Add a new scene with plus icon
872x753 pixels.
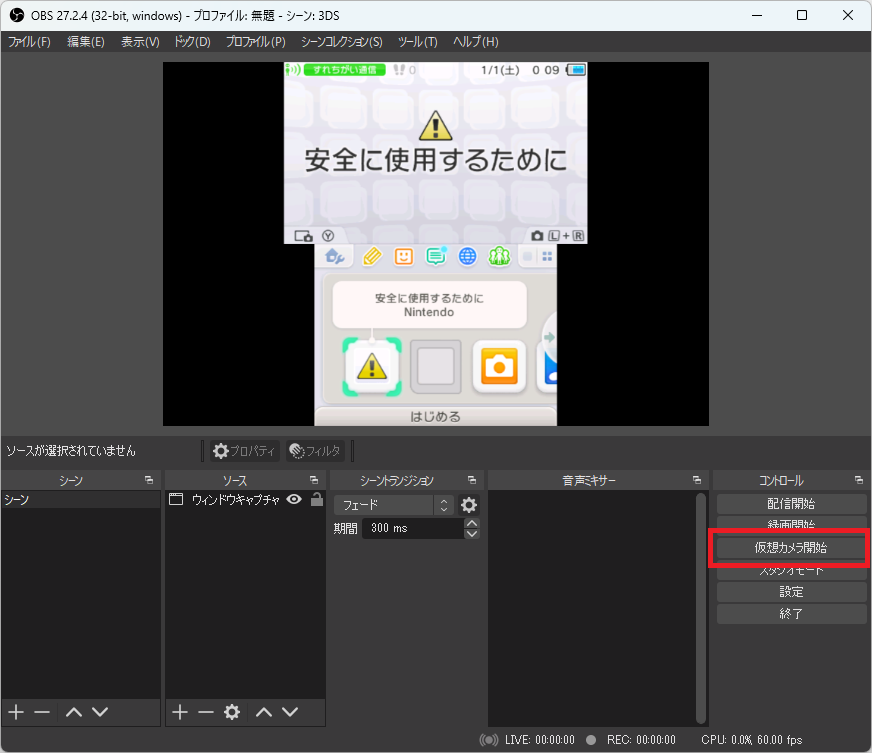16,712
